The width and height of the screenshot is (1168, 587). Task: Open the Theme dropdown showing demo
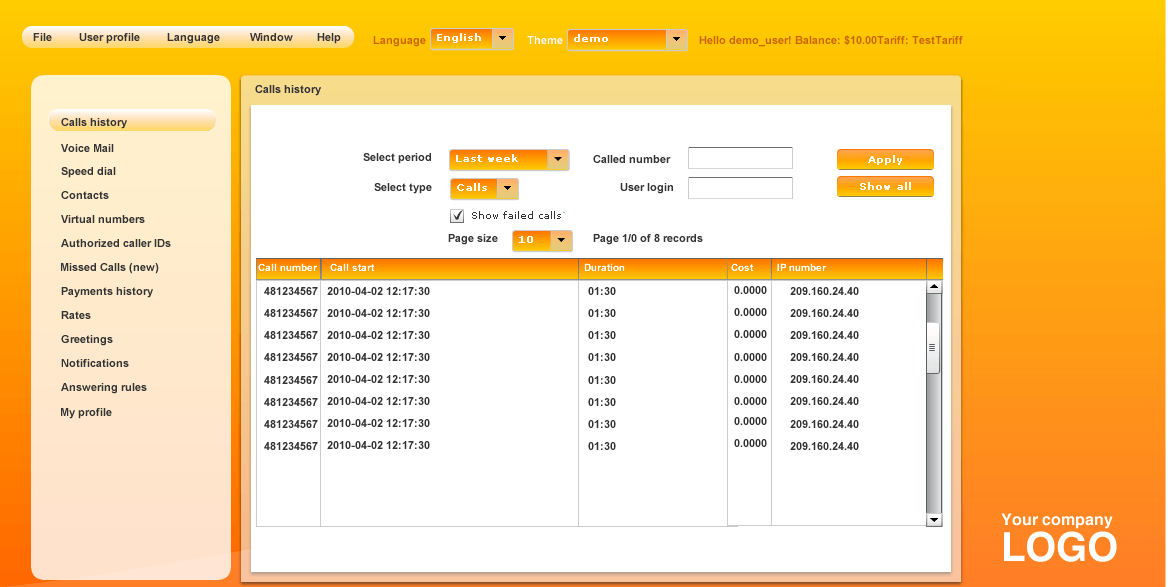click(x=626, y=40)
